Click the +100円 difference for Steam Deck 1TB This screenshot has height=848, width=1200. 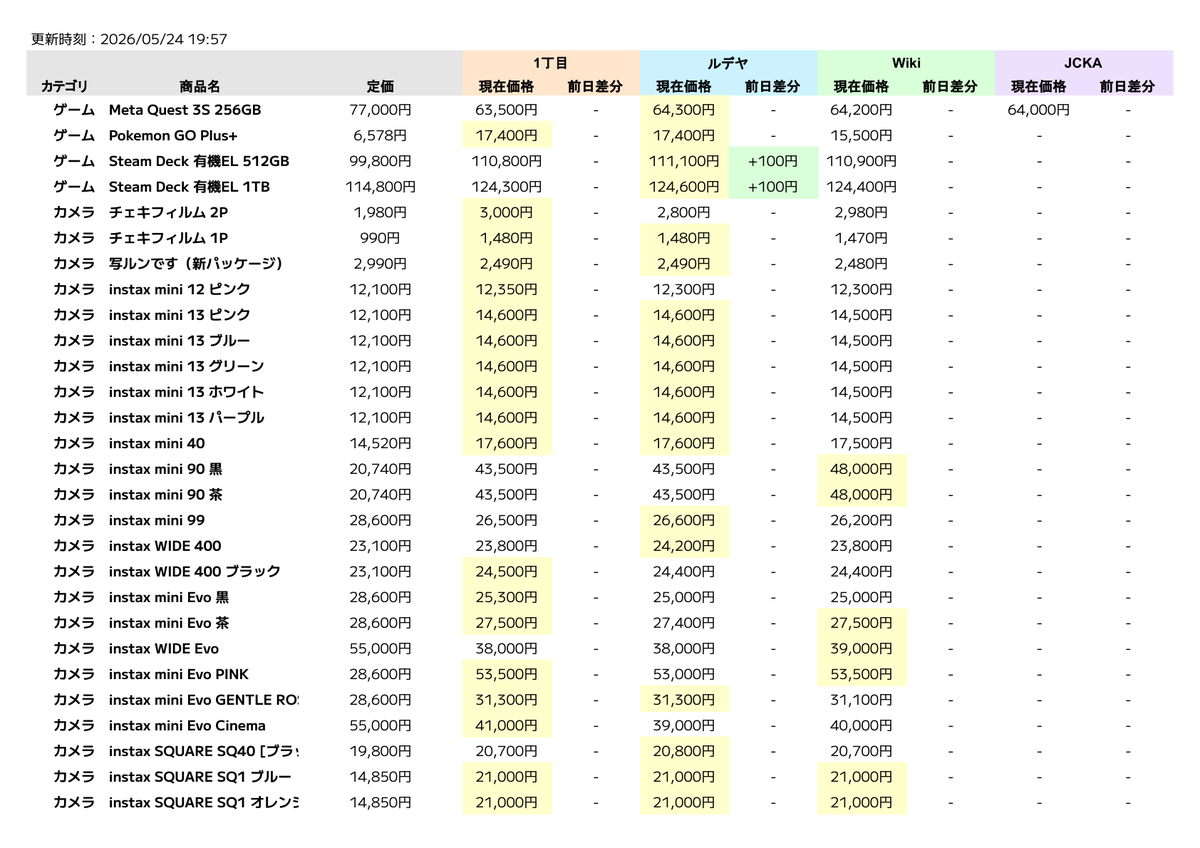773,187
